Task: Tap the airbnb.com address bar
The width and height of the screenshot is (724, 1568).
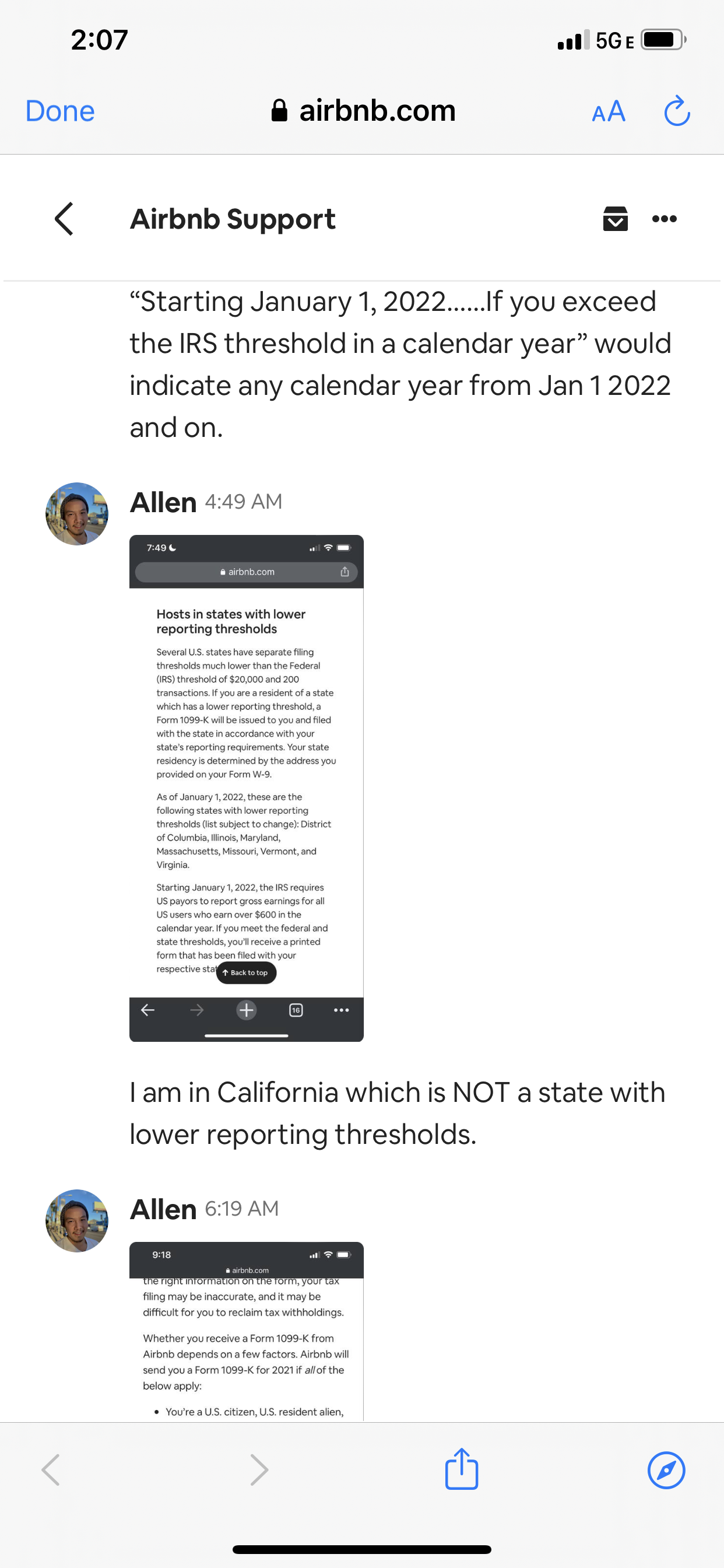Action: 364,111
